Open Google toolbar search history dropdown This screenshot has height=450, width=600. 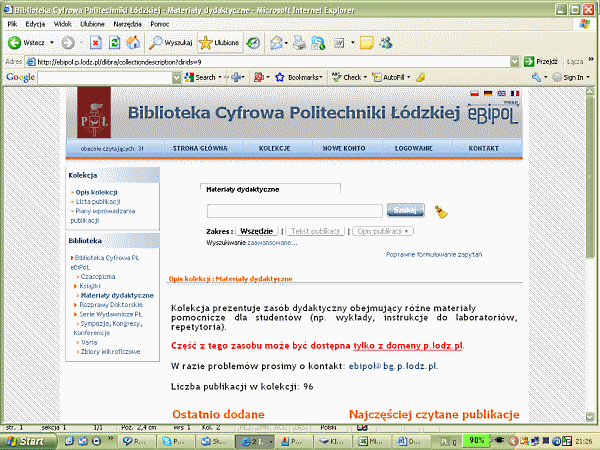pos(176,78)
